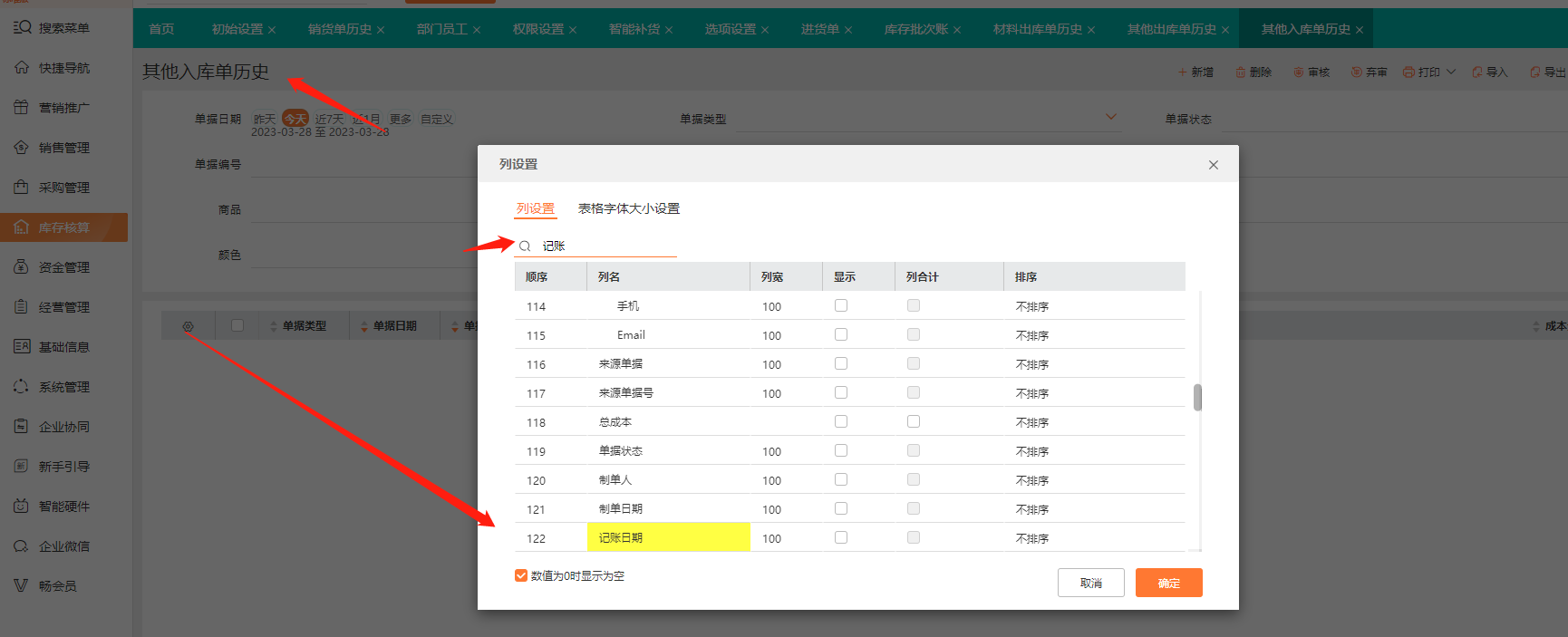Click the 基础信息 sidebar icon

22,347
